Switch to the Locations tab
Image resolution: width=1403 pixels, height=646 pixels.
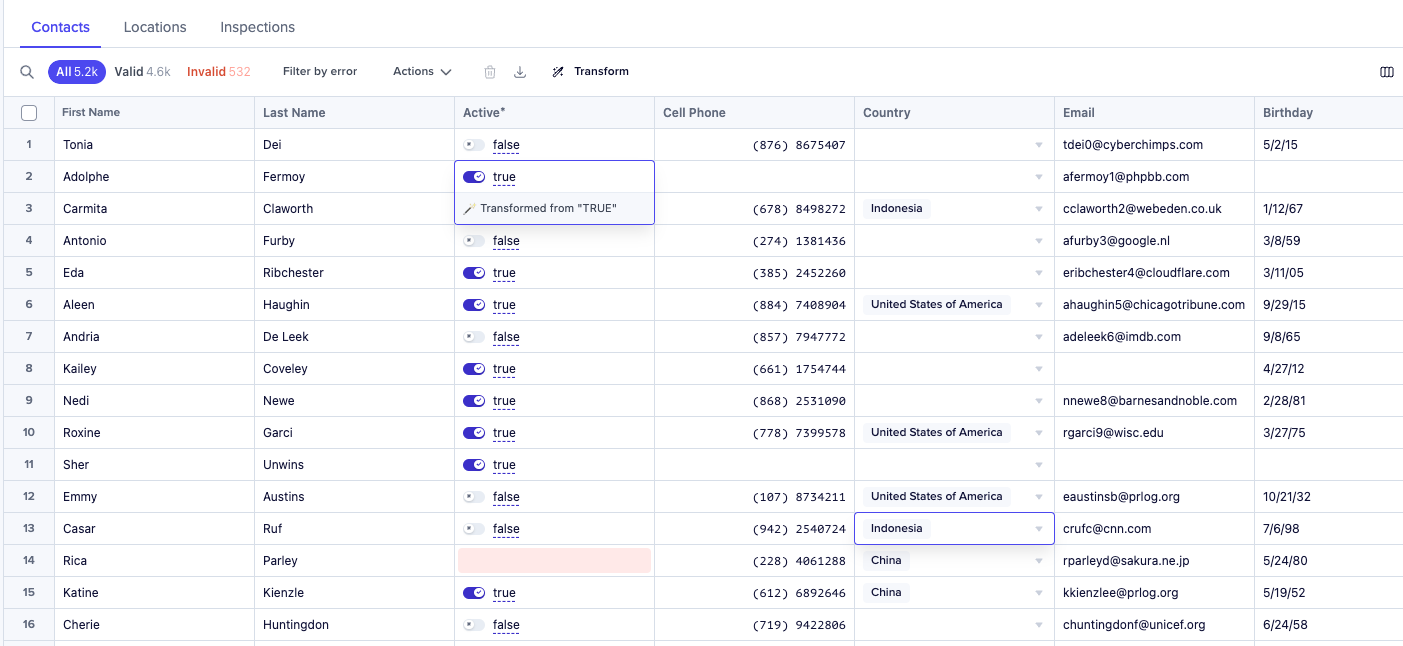pos(155,27)
